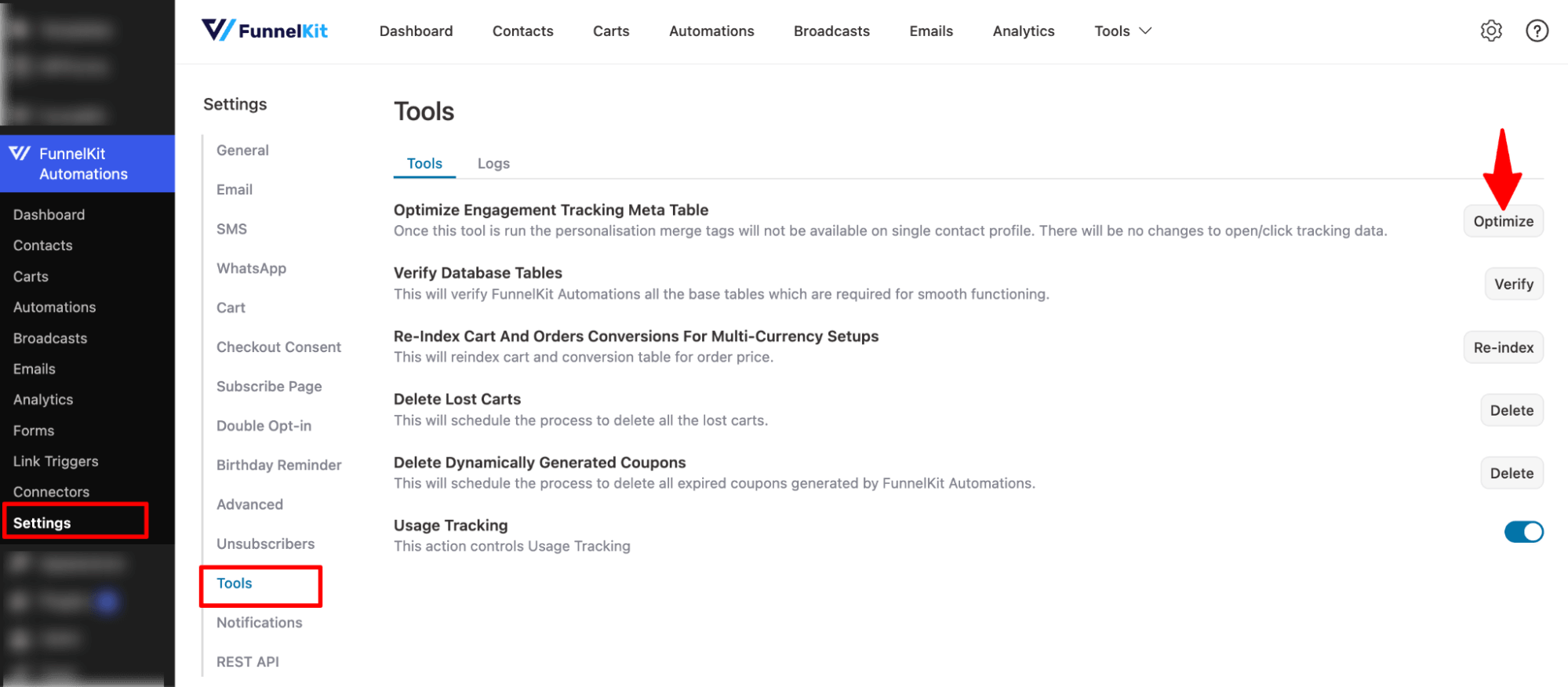
Task: Open Carts in top navigation
Action: [x=611, y=31]
